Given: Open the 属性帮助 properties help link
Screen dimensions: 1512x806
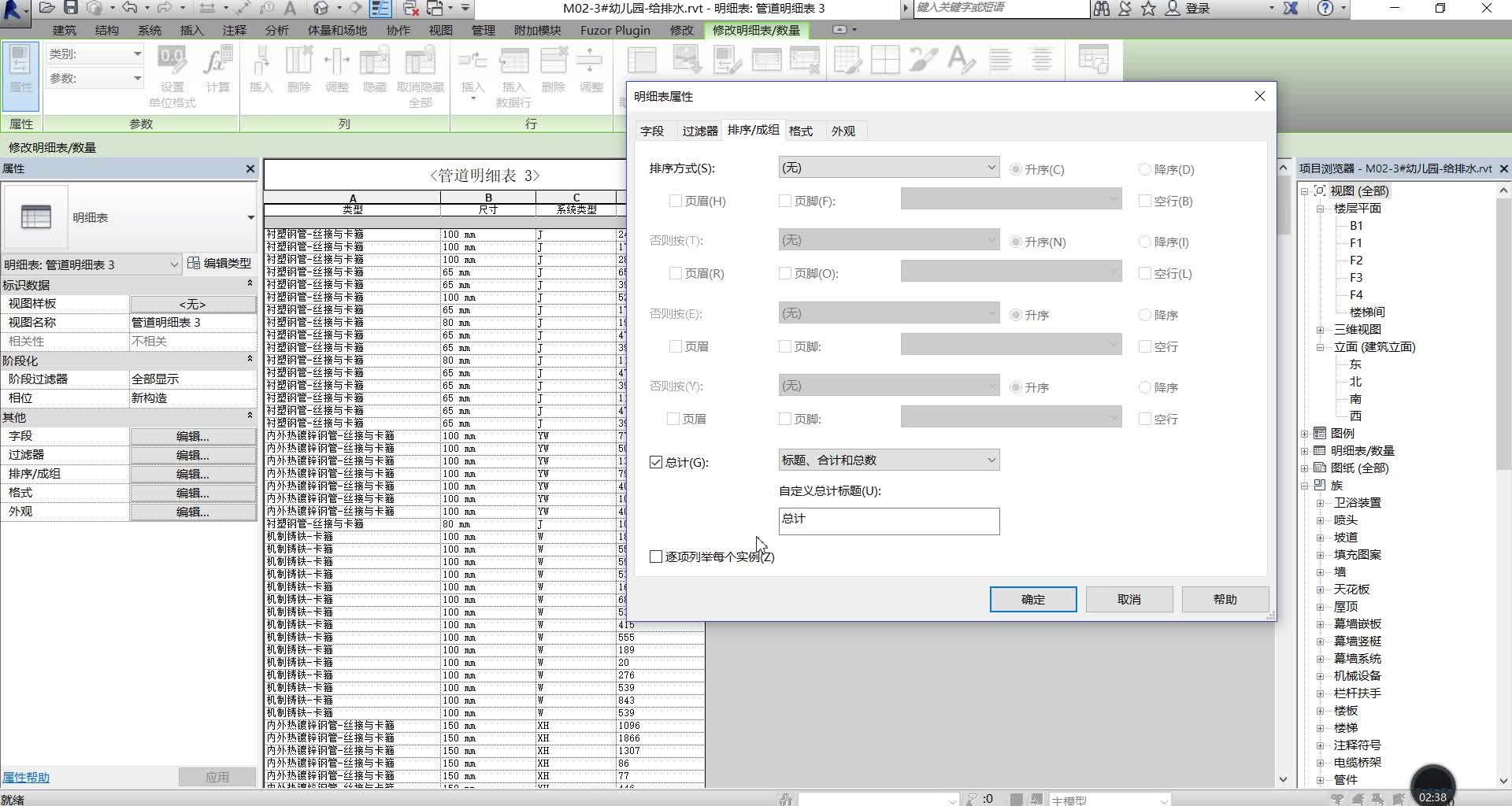Looking at the screenshot, I should click(x=26, y=777).
